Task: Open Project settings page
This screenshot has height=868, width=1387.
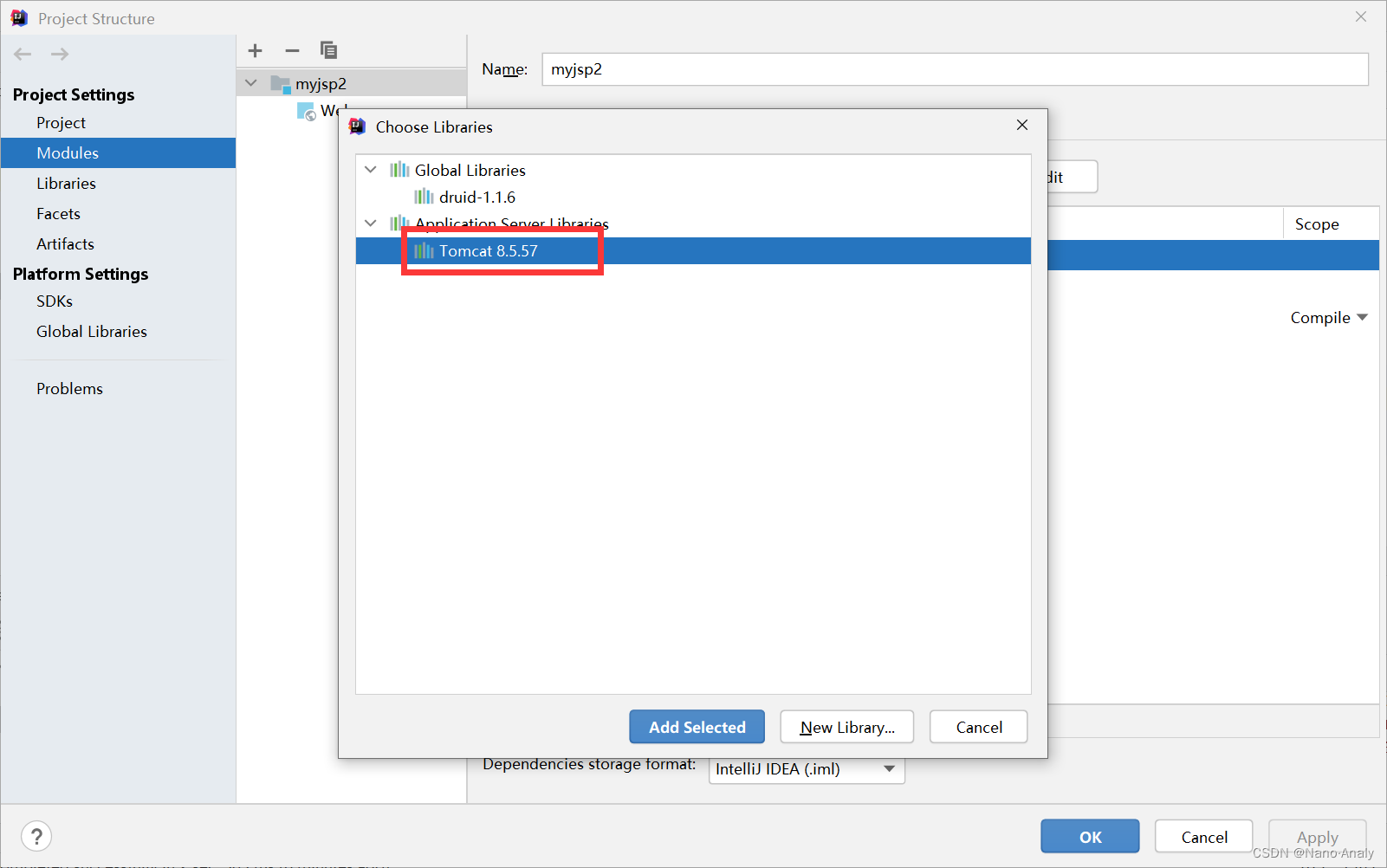Action: point(61,122)
